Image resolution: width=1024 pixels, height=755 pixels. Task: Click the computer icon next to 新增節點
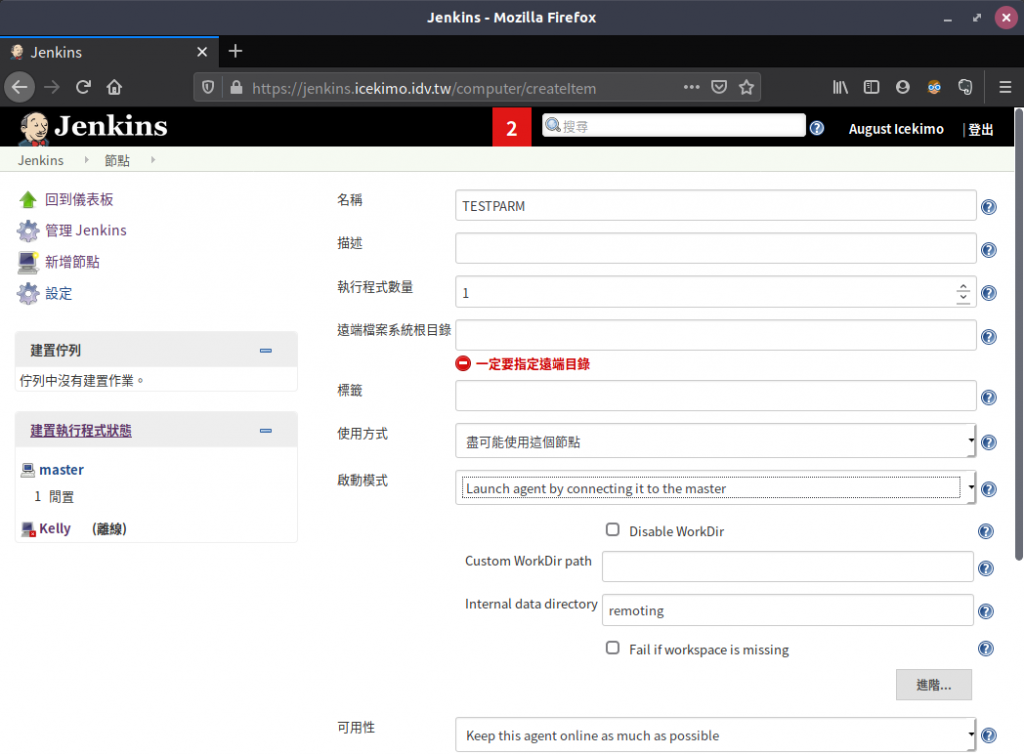point(27,263)
